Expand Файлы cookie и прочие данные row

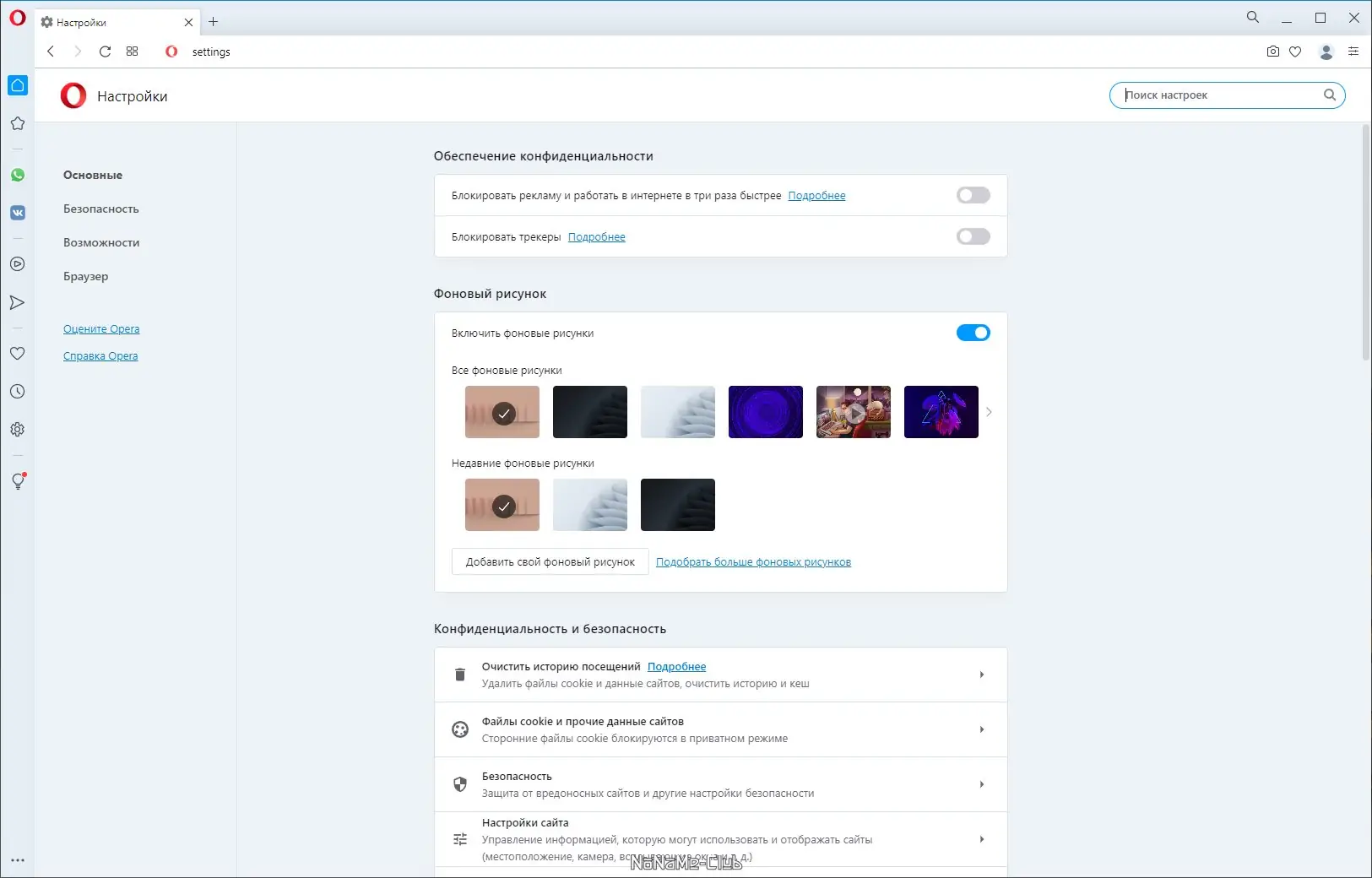coord(721,729)
